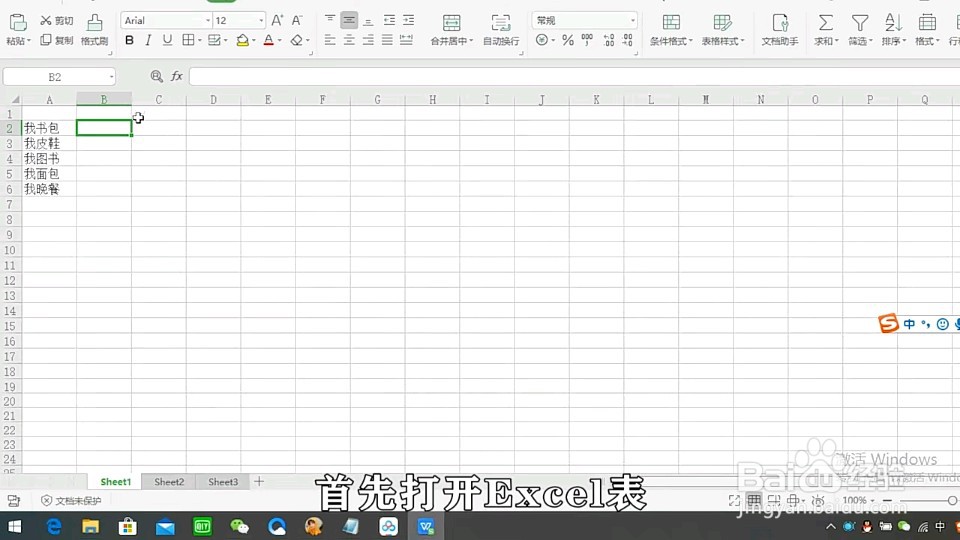Click the thousands separator icon

point(587,40)
